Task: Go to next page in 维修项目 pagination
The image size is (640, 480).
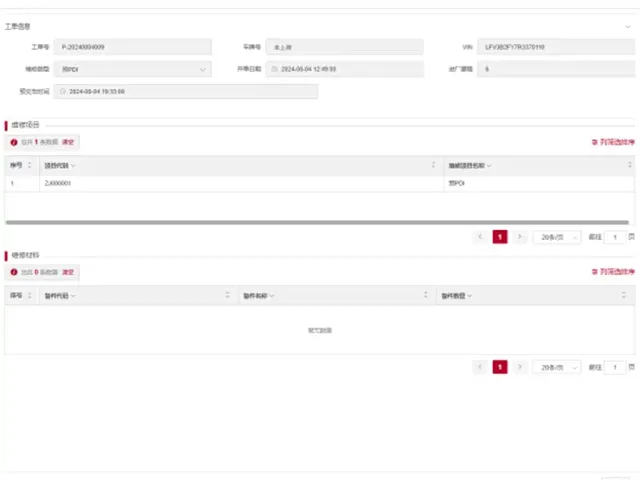Action: [520, 237]
